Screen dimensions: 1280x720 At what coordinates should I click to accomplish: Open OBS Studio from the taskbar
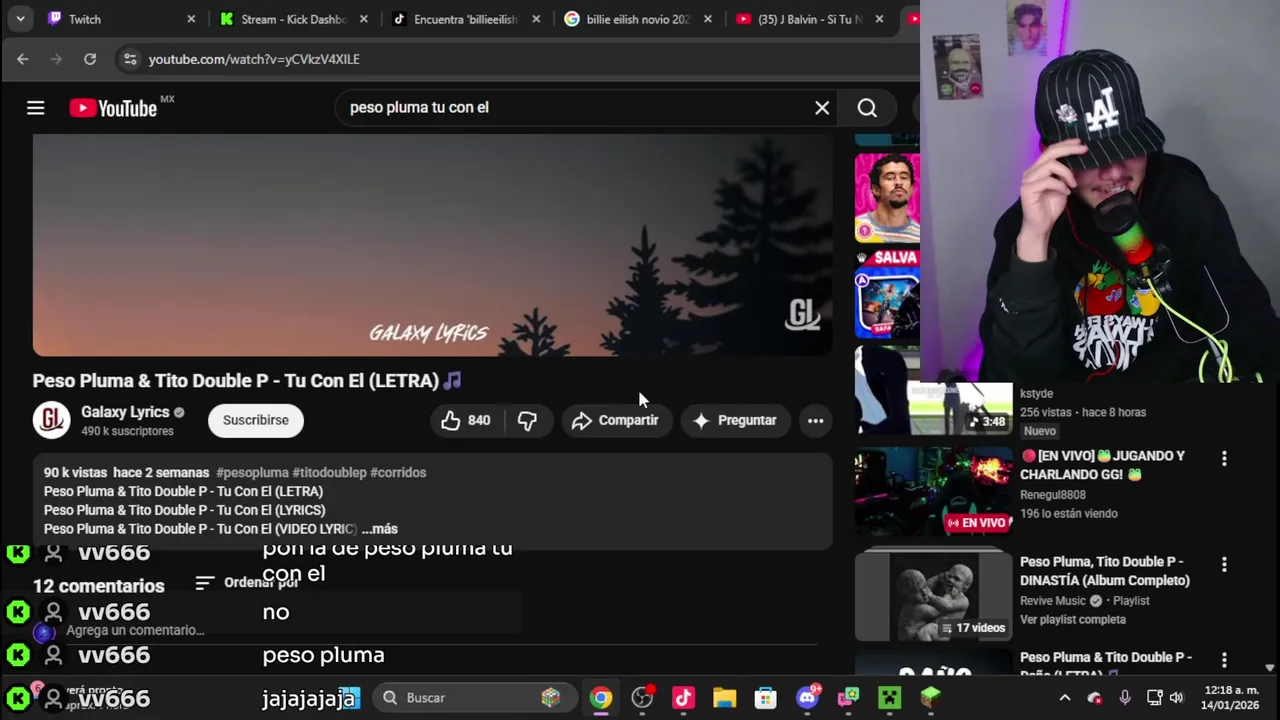click(642, 698)
